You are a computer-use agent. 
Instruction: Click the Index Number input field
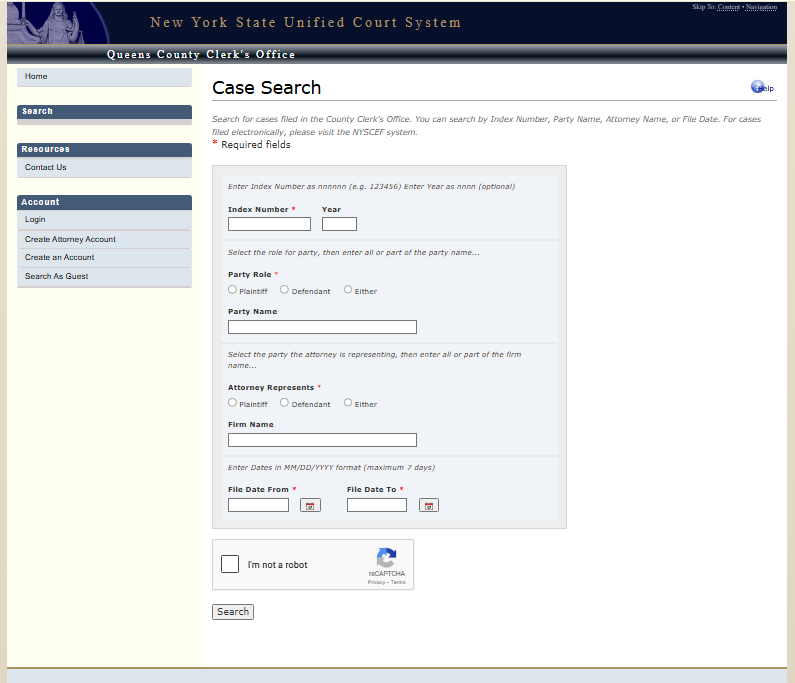(x=269, y=224)
